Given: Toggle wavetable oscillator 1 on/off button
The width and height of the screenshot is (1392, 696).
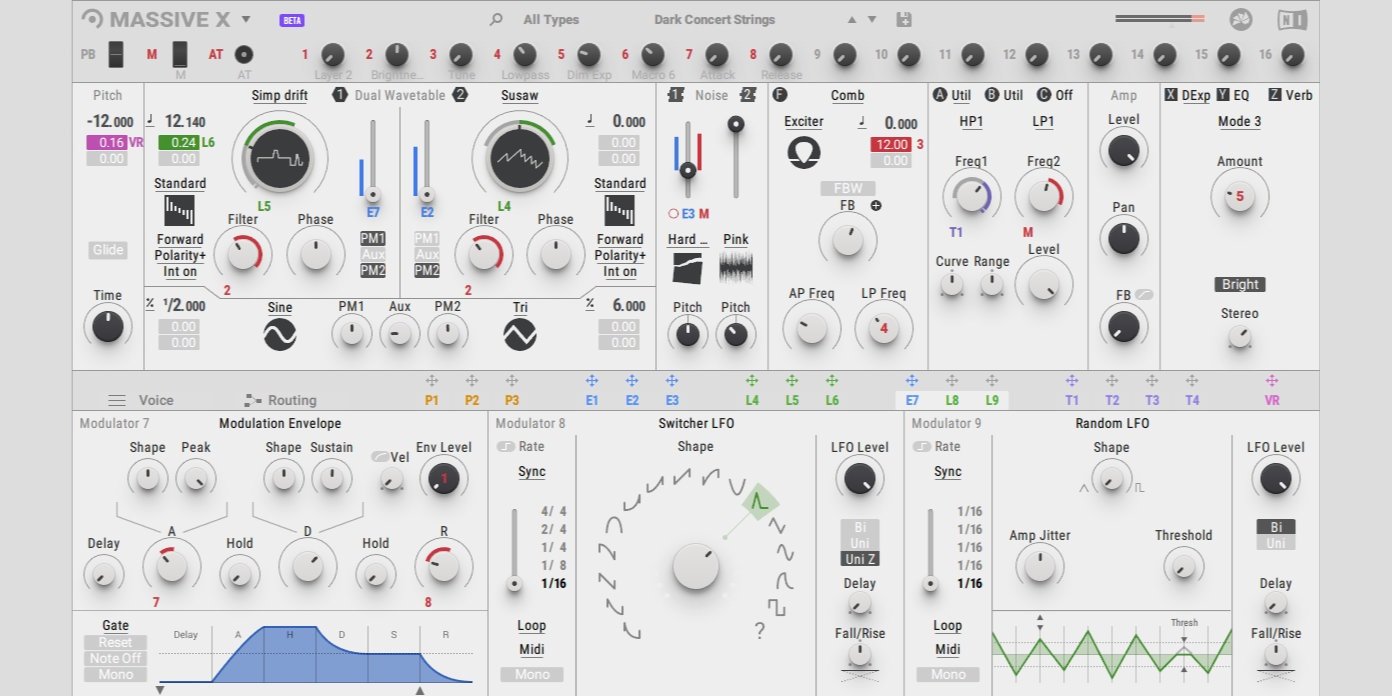Looking at the screenshot, I should coord(340,95).
